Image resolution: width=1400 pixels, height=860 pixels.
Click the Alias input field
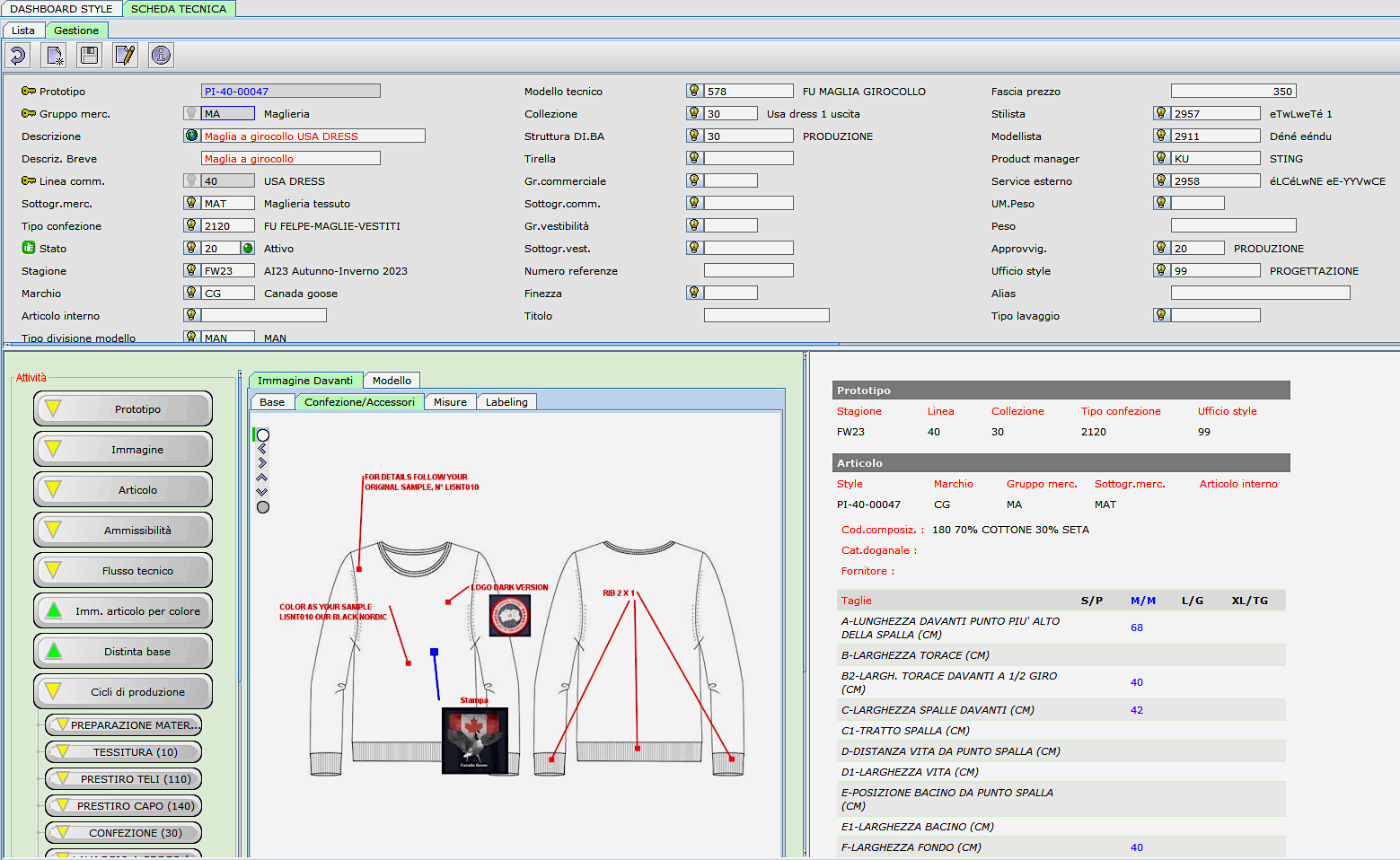(1261, 293)
